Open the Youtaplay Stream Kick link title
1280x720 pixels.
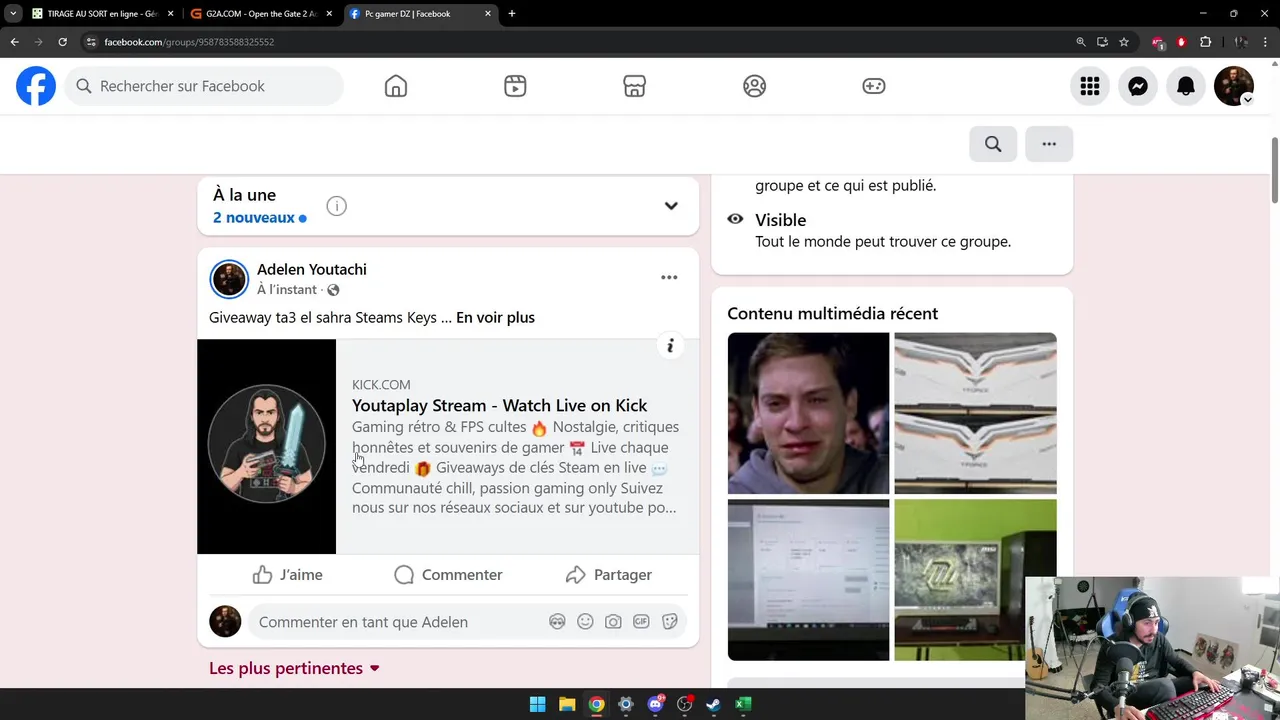(499, 405)
